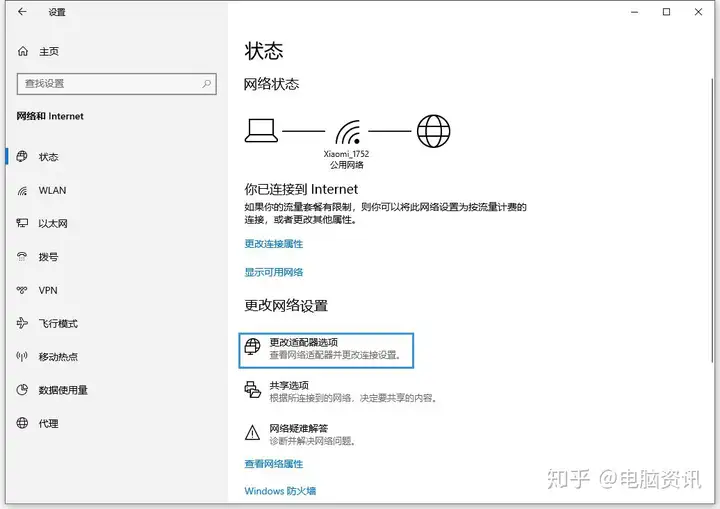Maximize the Settings window
Screen dimensions: 720x509
pyautogui.click(x=666, y=12)
